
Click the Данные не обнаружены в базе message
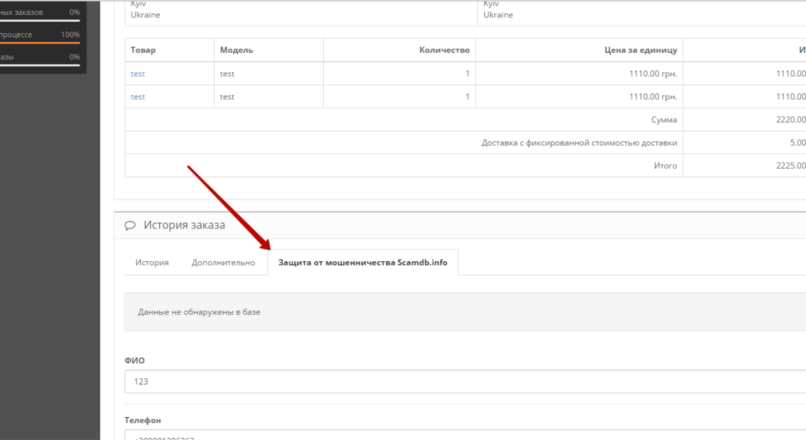(199, 312)
